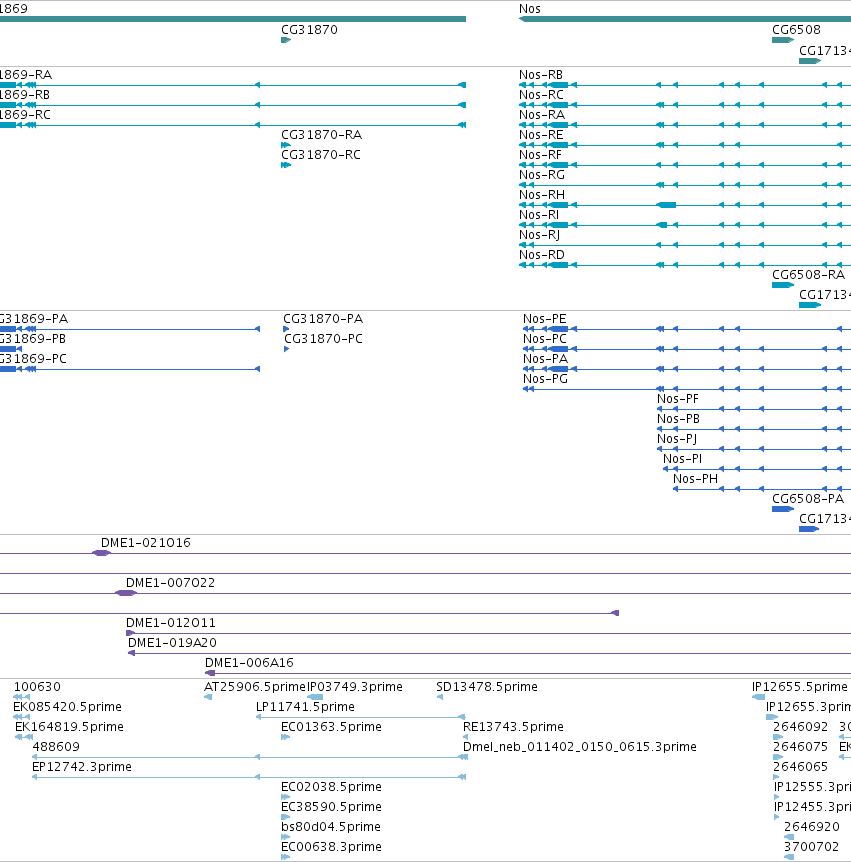The image size is (851, 862).
Task: Select transcript Nos-RG label
Action: (x=541, y=175)
